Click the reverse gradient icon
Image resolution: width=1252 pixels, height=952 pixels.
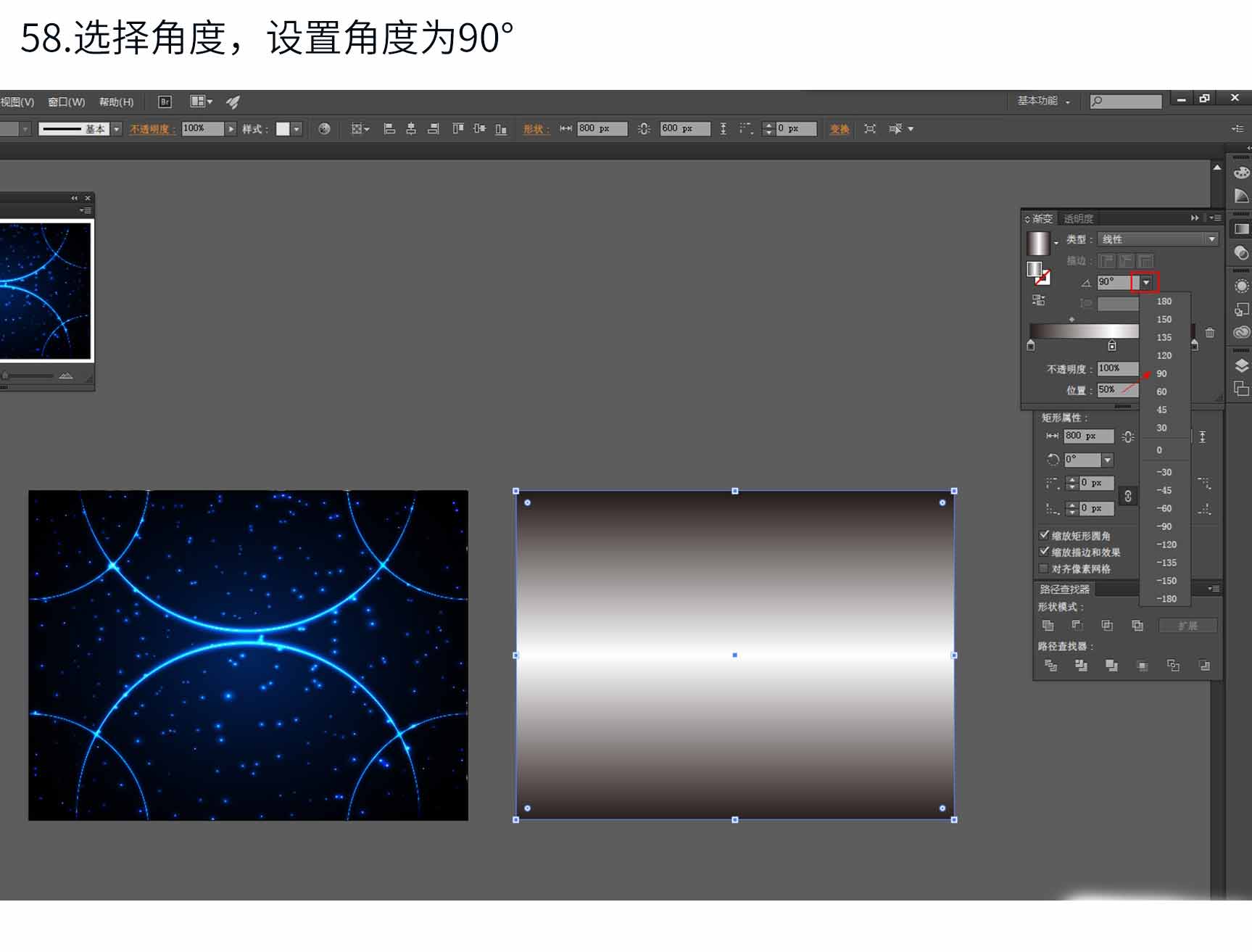[x=1038, y=299]
